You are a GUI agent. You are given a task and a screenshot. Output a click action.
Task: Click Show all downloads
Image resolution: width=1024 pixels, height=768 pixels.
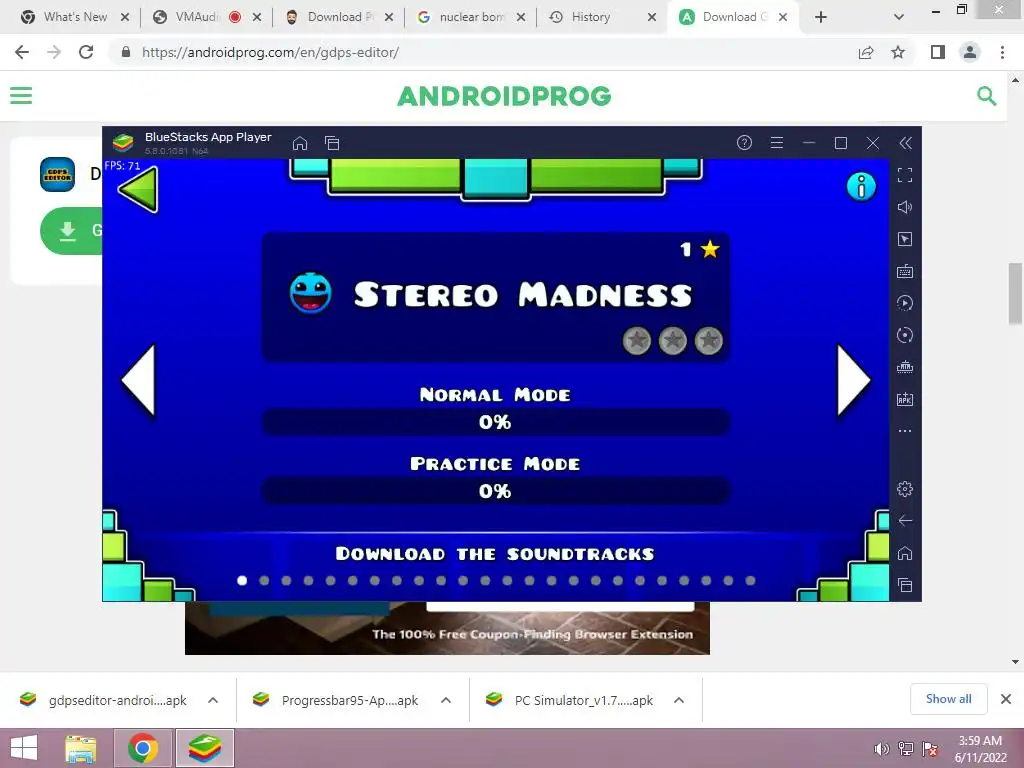pos(948,699)
